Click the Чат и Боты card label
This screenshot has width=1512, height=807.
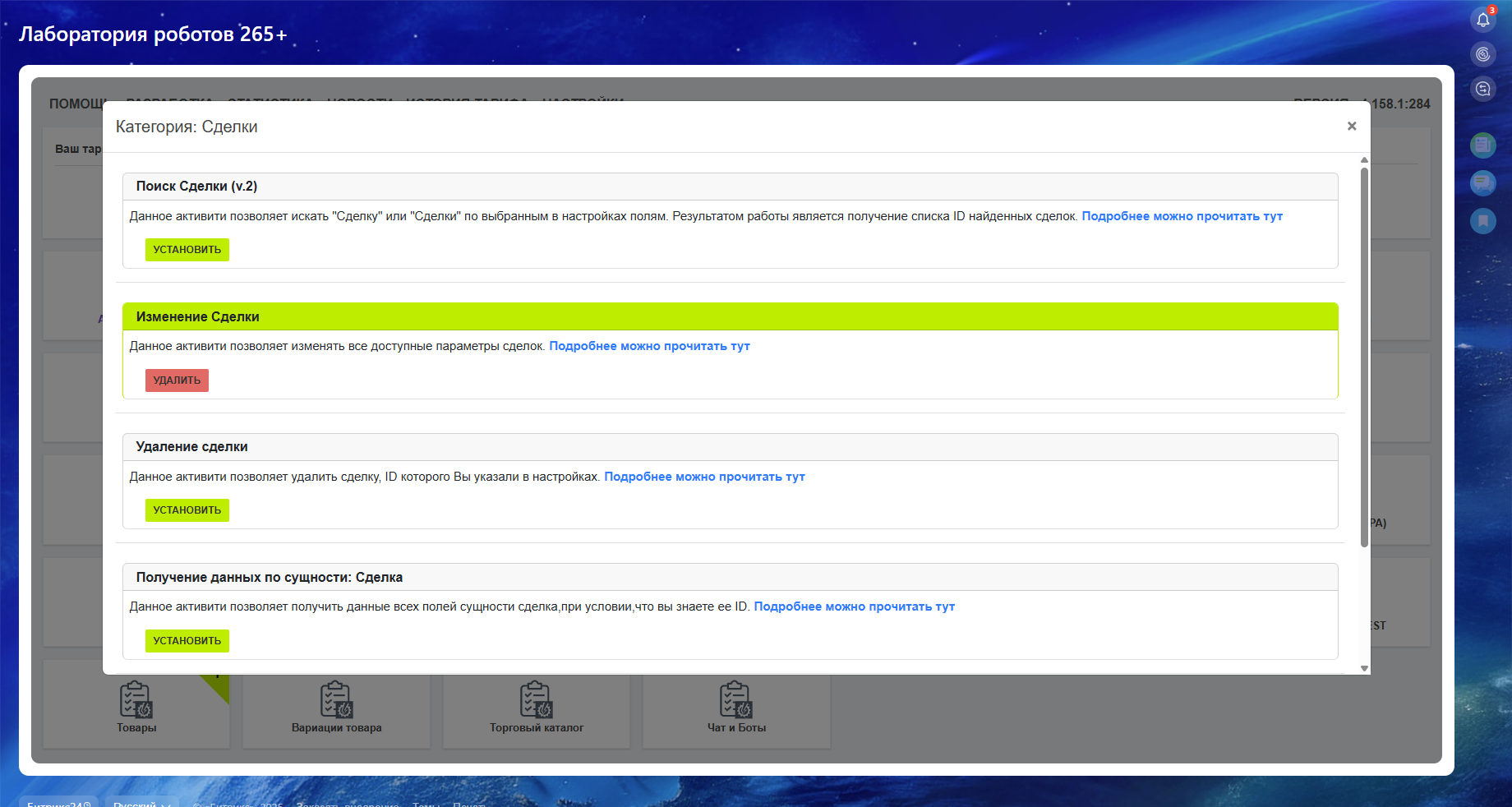(x=737, y=728)
